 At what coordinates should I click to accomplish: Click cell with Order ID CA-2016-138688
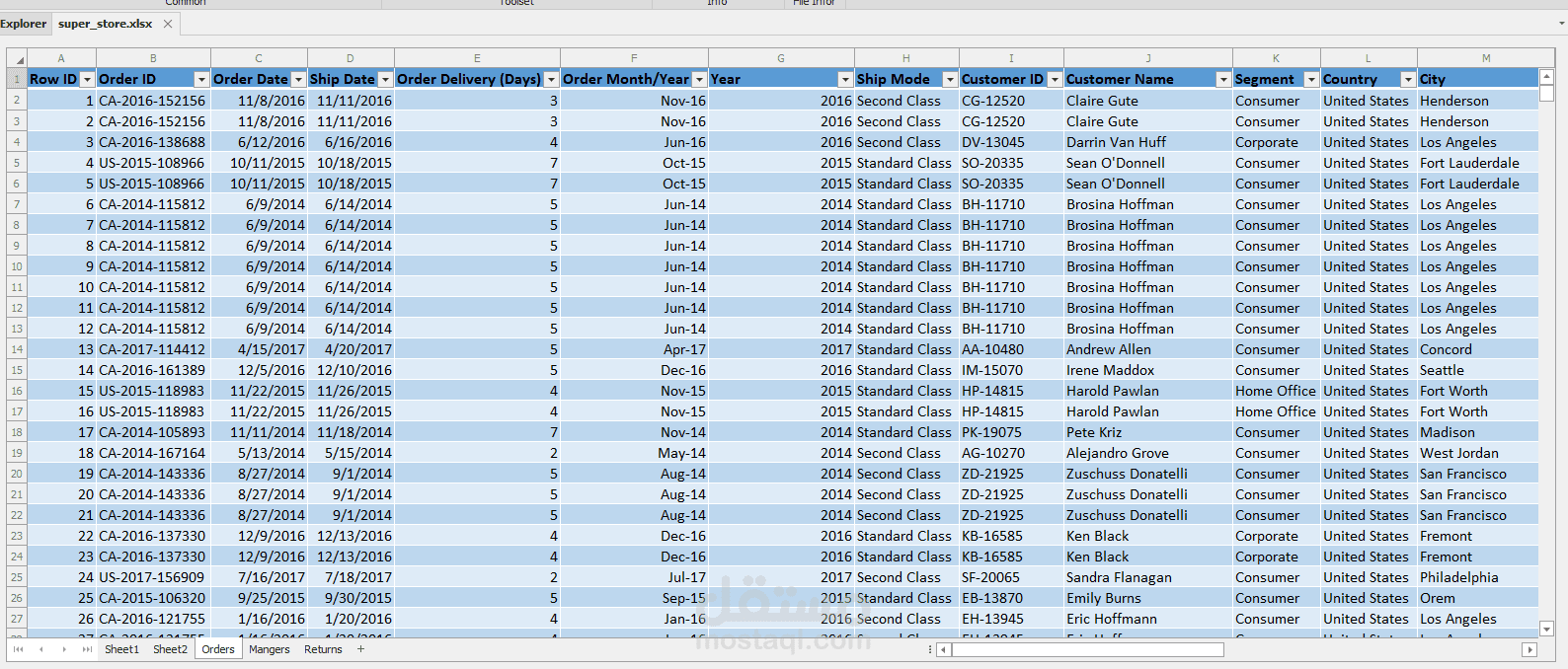click(153, 142)
